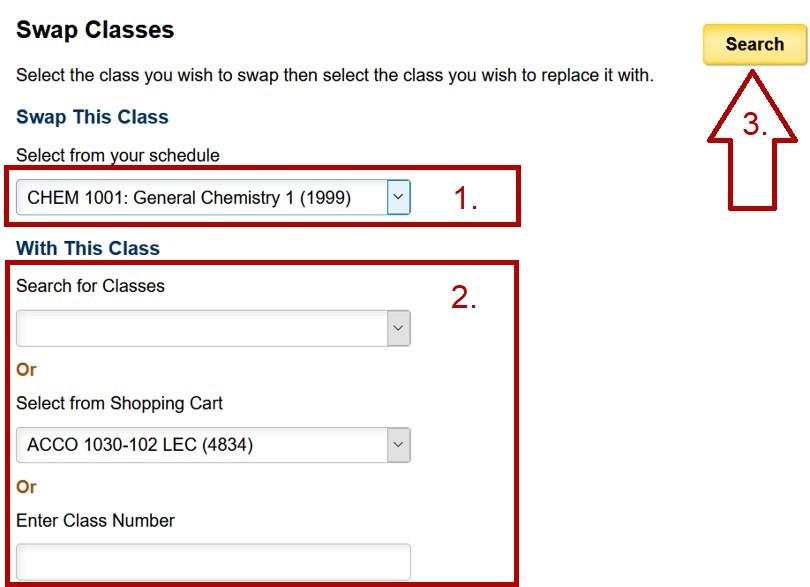This screenshot has height=587, width=810.
Task: Click the 'Select from Shopping Cart' label
Action: pyautogui.click(x=119, y=404)
